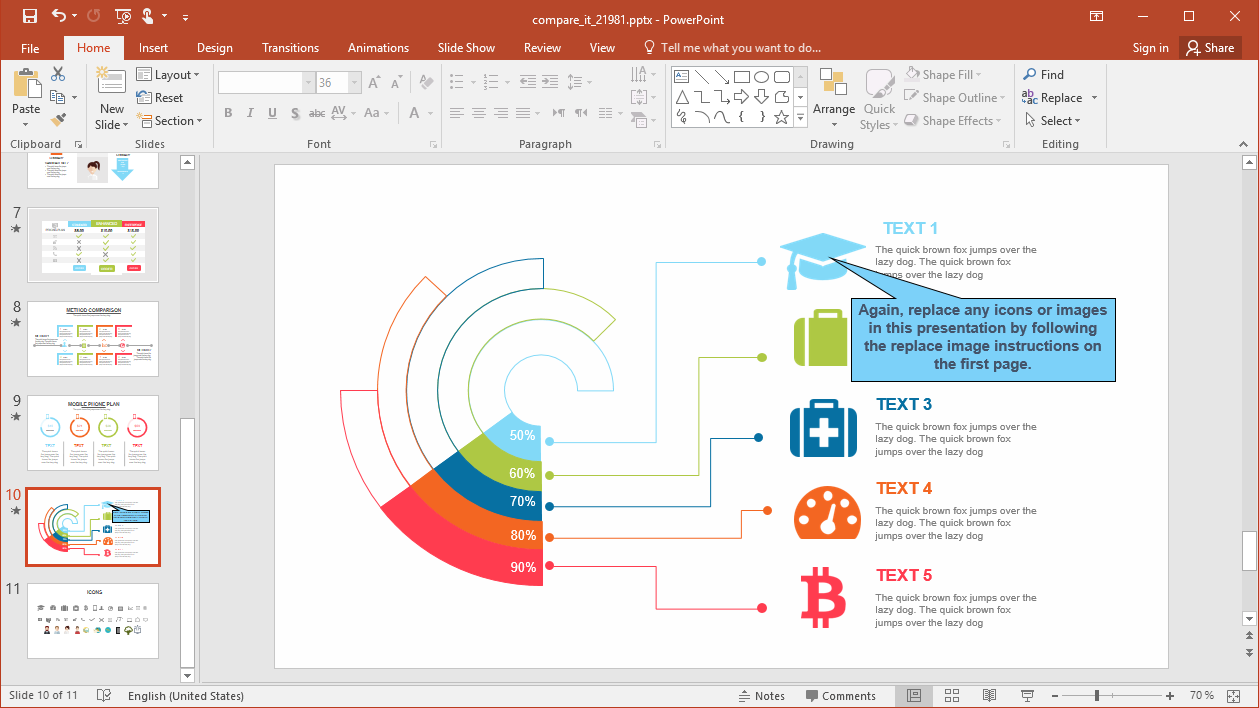Enable text shadow
1259x708 pixels.
point(294,113)
